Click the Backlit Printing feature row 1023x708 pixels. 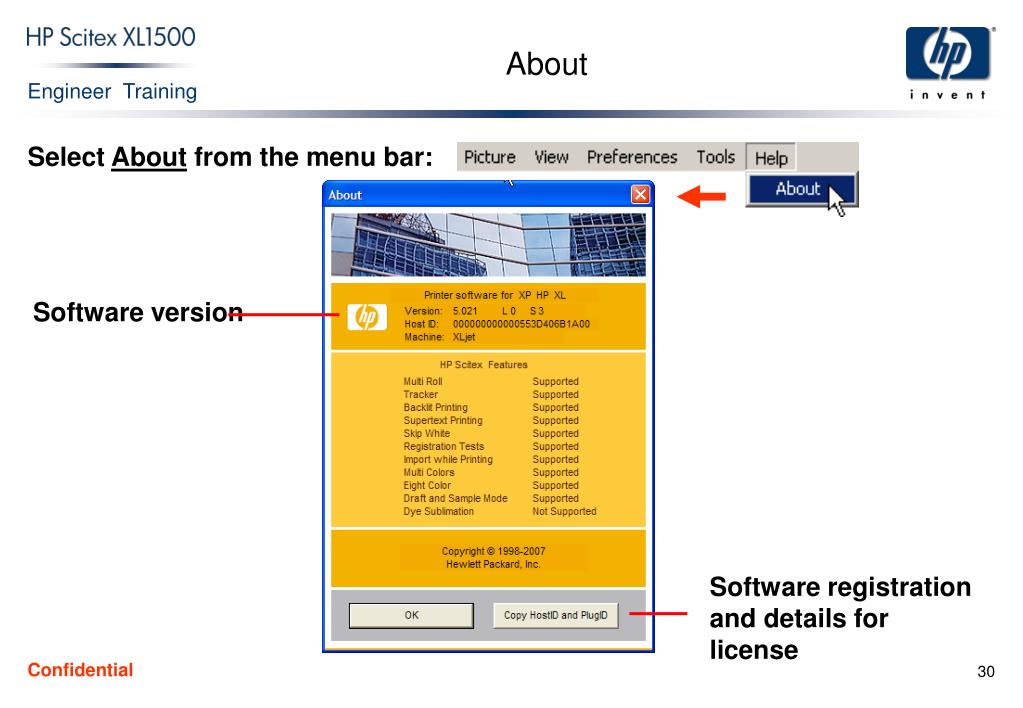(x=491, y=408)
